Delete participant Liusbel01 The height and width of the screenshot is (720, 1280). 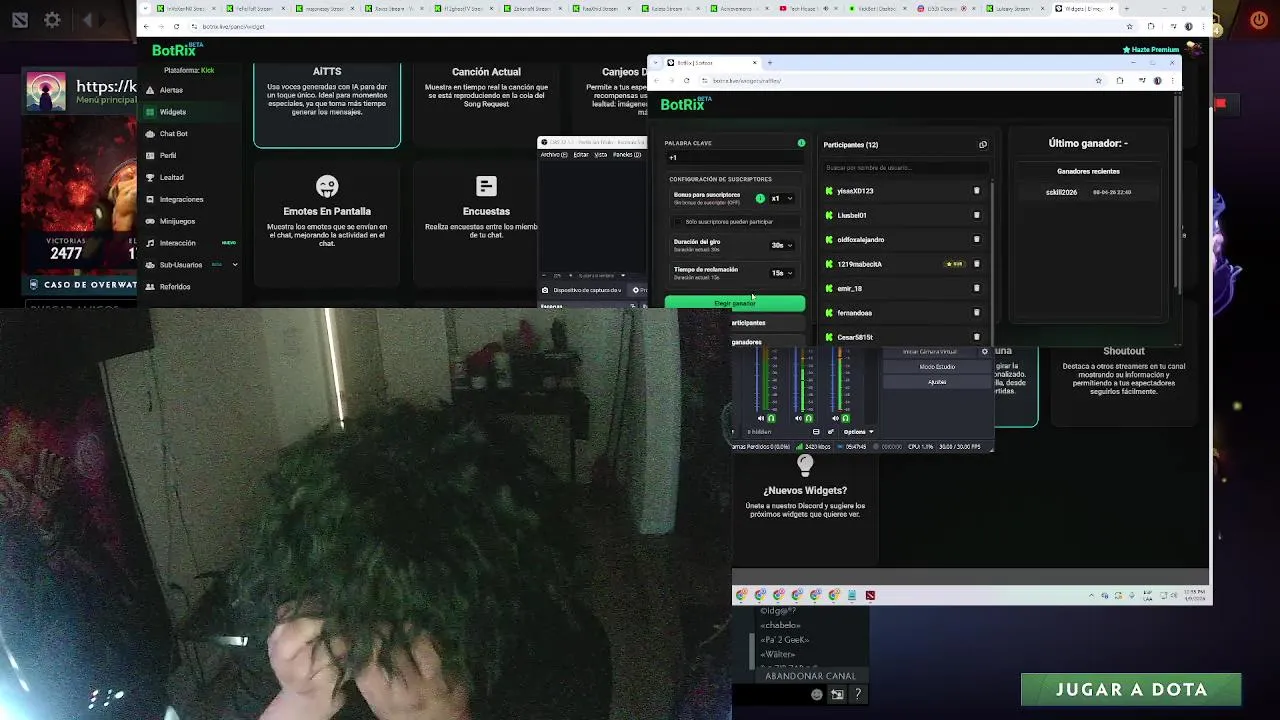(977, 215)
